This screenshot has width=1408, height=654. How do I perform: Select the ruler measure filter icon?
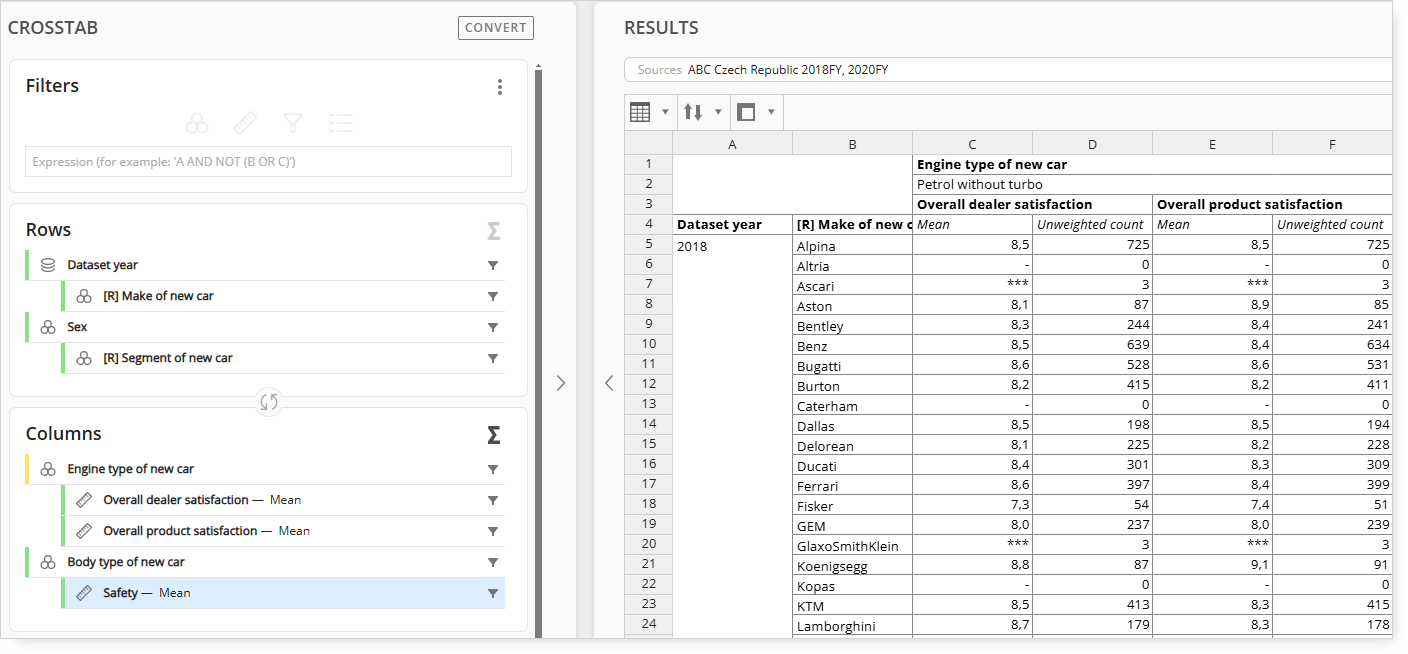click(245, 123)
